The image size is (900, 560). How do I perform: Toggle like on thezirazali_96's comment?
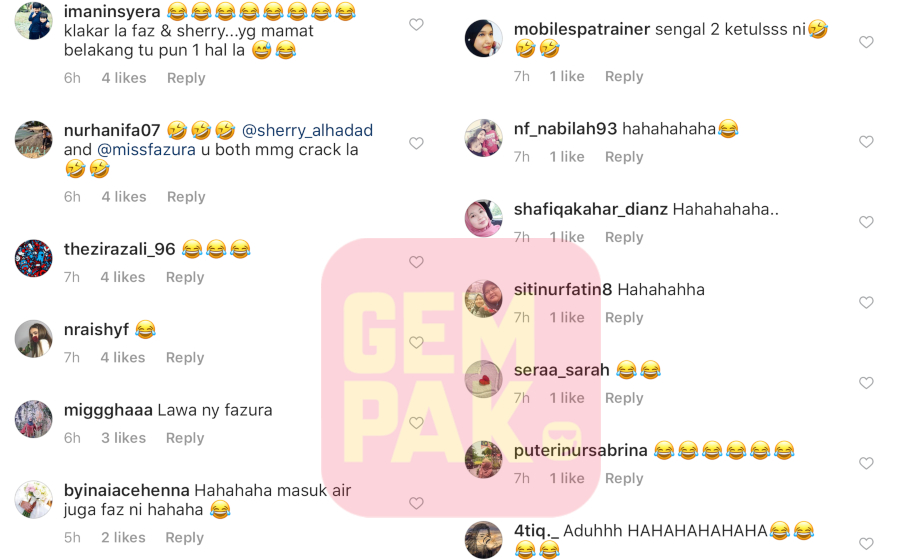(x=416, y=262)
